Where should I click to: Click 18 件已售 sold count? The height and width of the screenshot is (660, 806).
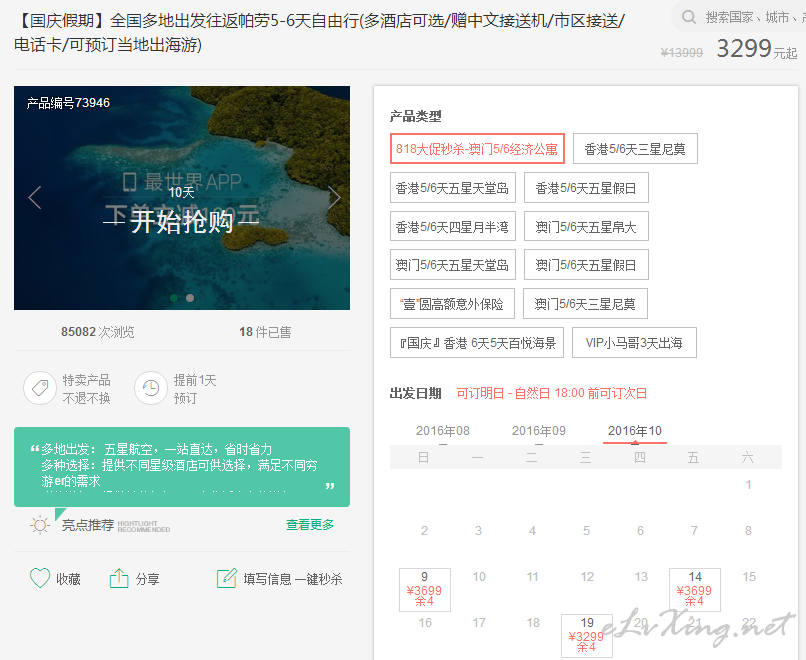(x=265, y=332)
